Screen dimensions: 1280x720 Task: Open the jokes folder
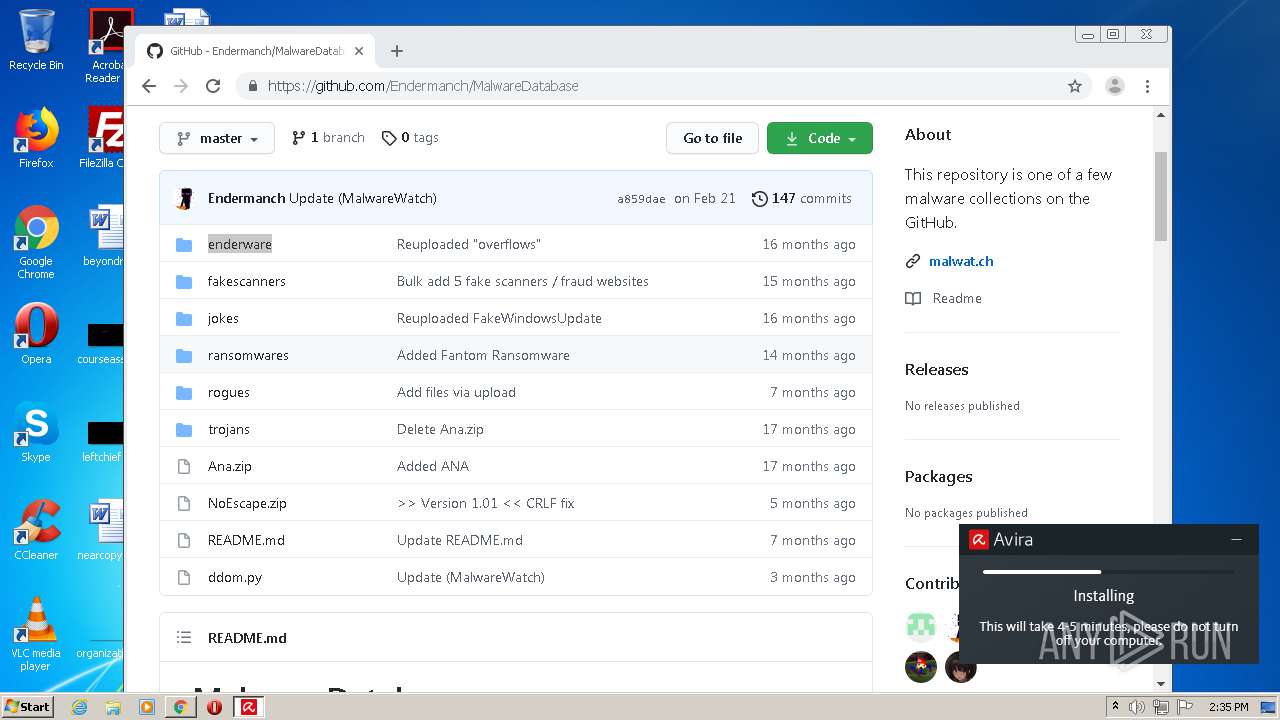223,318
